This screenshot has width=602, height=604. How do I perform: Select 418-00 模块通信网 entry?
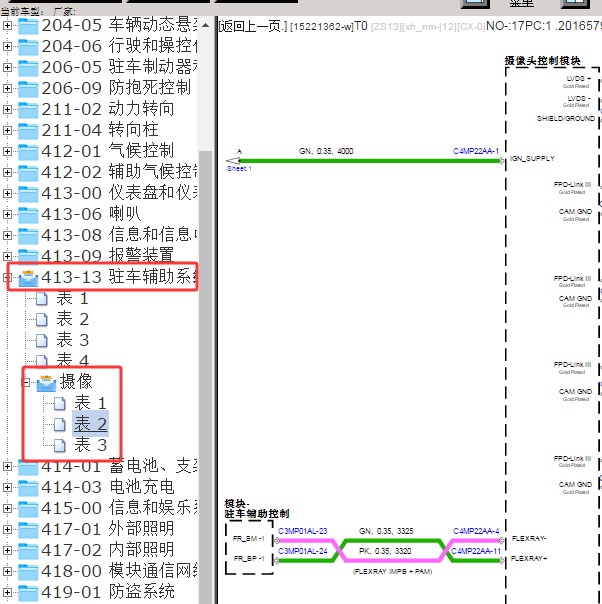click(119, 572)
